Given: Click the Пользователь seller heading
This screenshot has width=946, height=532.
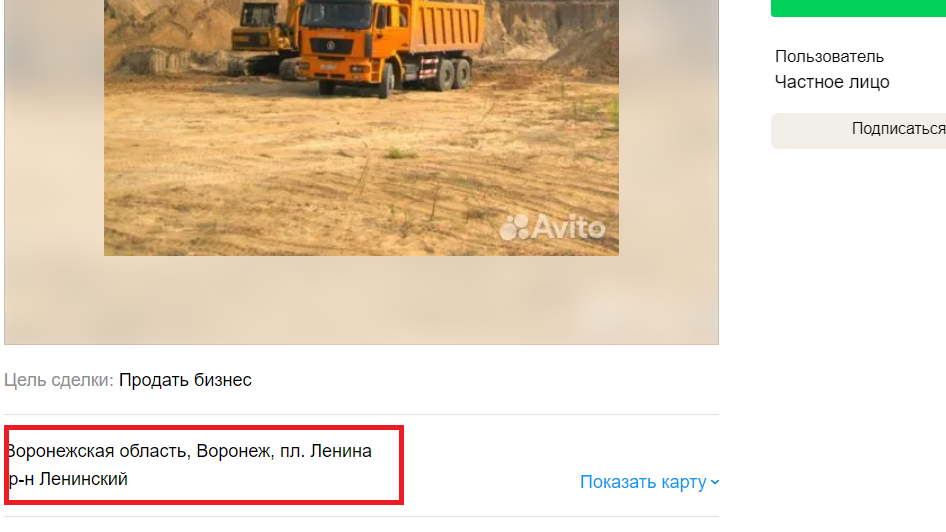Looking at the screenshot, I should tap(830, 57).
